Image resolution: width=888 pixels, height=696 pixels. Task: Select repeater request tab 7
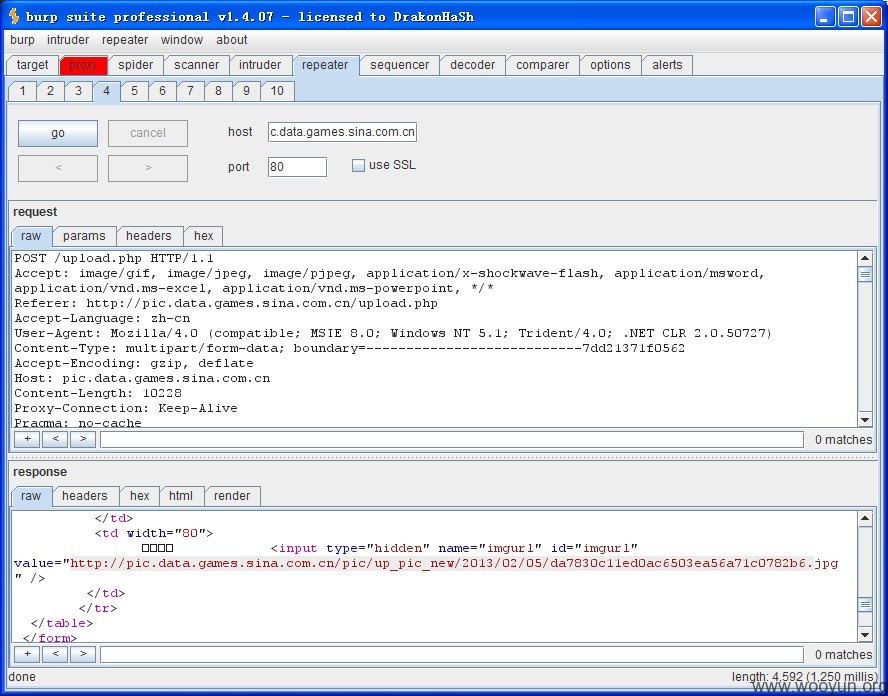pyautogui.click(x=190, y=91)
